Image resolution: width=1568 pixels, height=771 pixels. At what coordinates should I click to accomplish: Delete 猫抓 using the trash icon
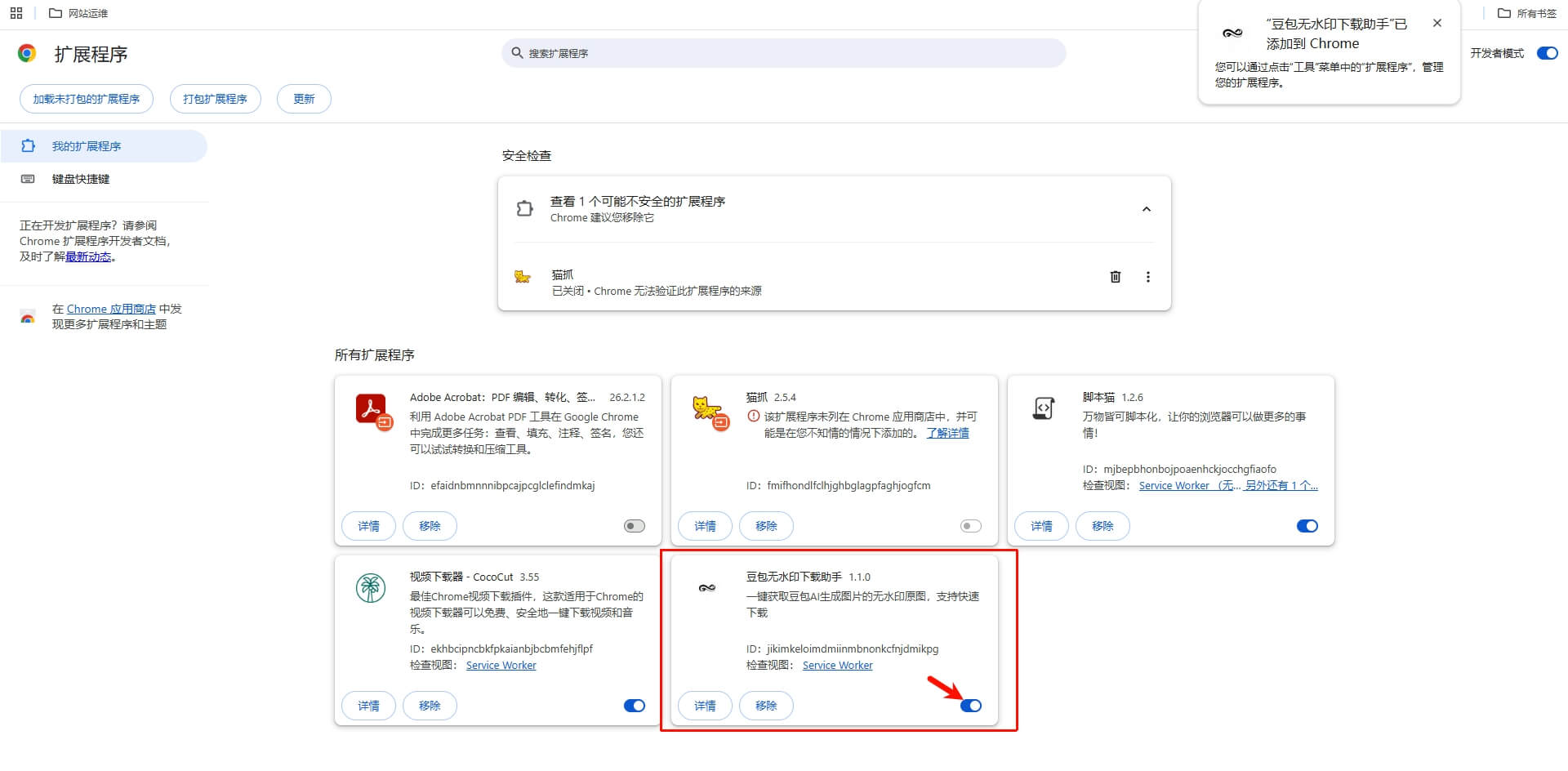tap(1116, 277)
